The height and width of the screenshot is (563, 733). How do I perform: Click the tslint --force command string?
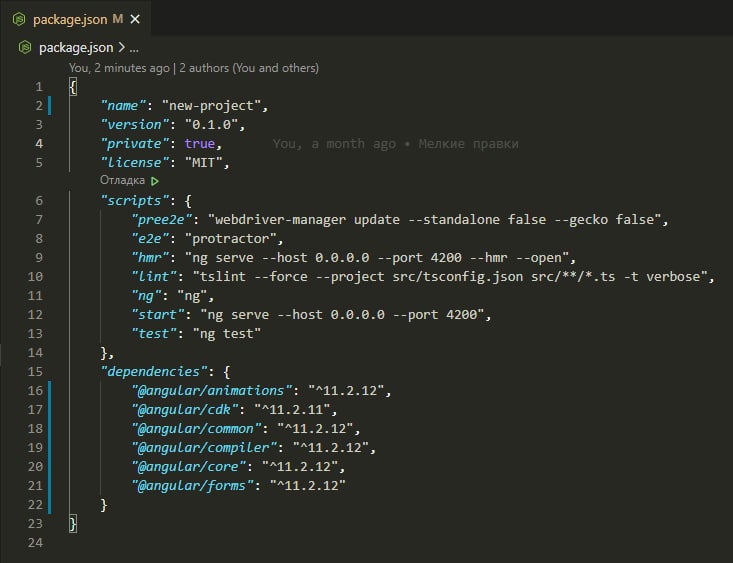click(x=450, y=277)
